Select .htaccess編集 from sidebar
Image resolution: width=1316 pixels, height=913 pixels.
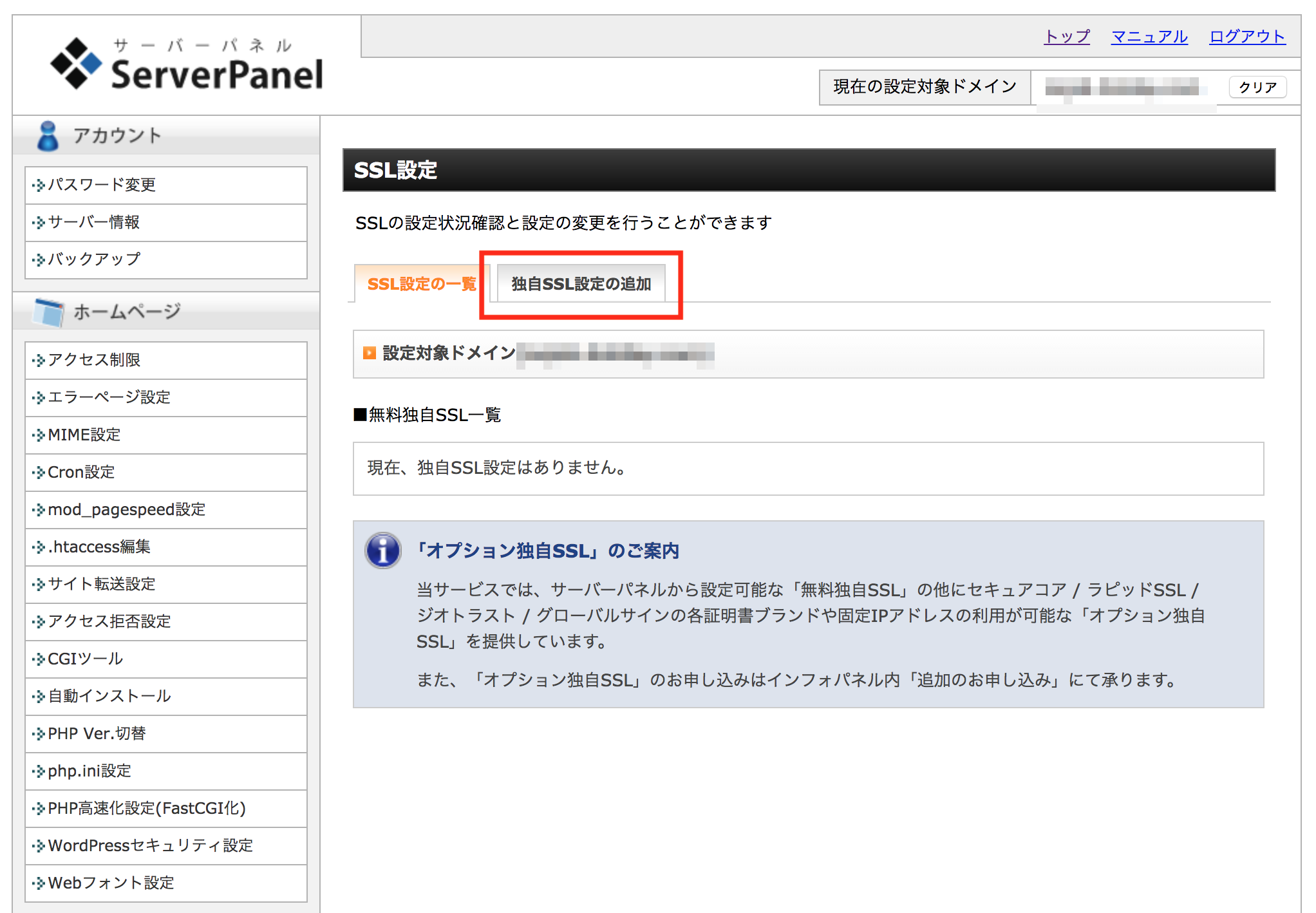pos(98,547)
